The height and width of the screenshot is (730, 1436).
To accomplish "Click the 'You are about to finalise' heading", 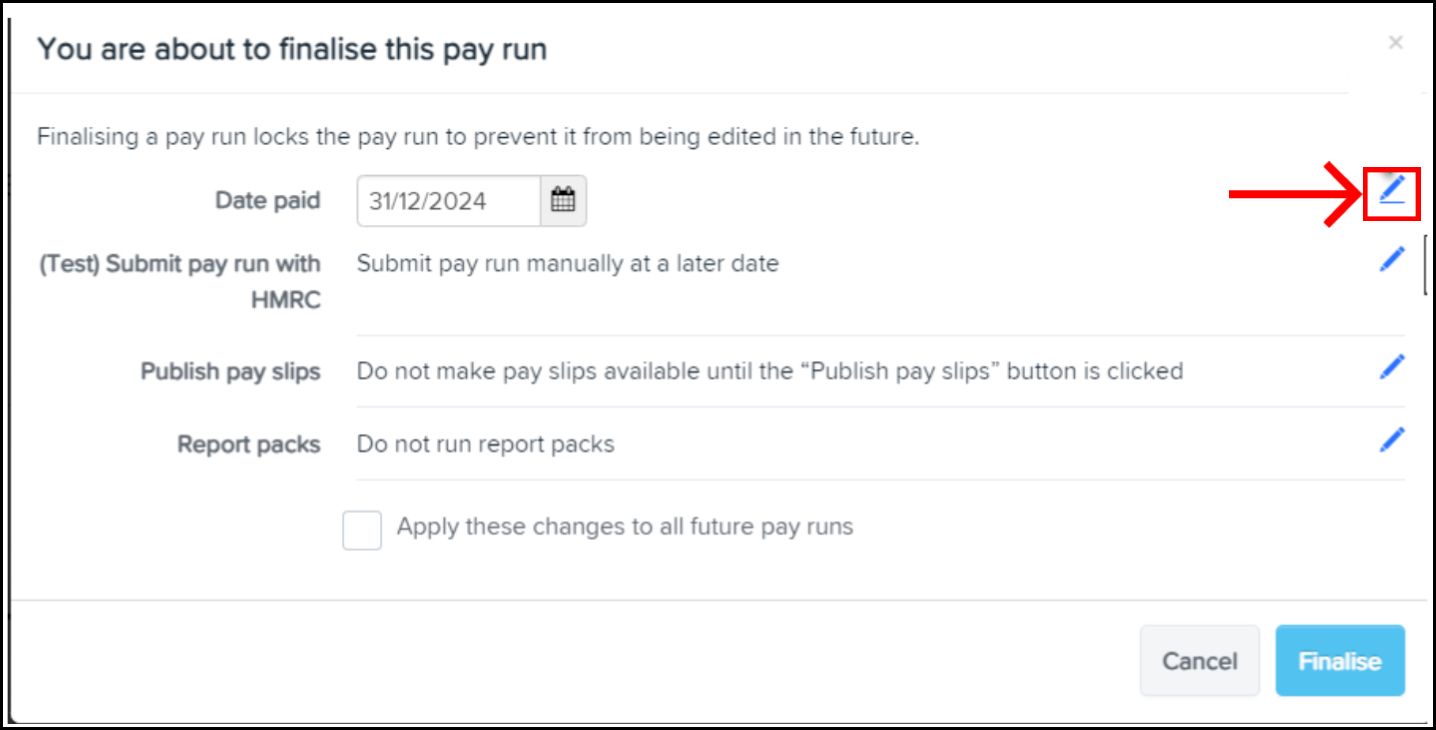I will (x=292, y=49).
